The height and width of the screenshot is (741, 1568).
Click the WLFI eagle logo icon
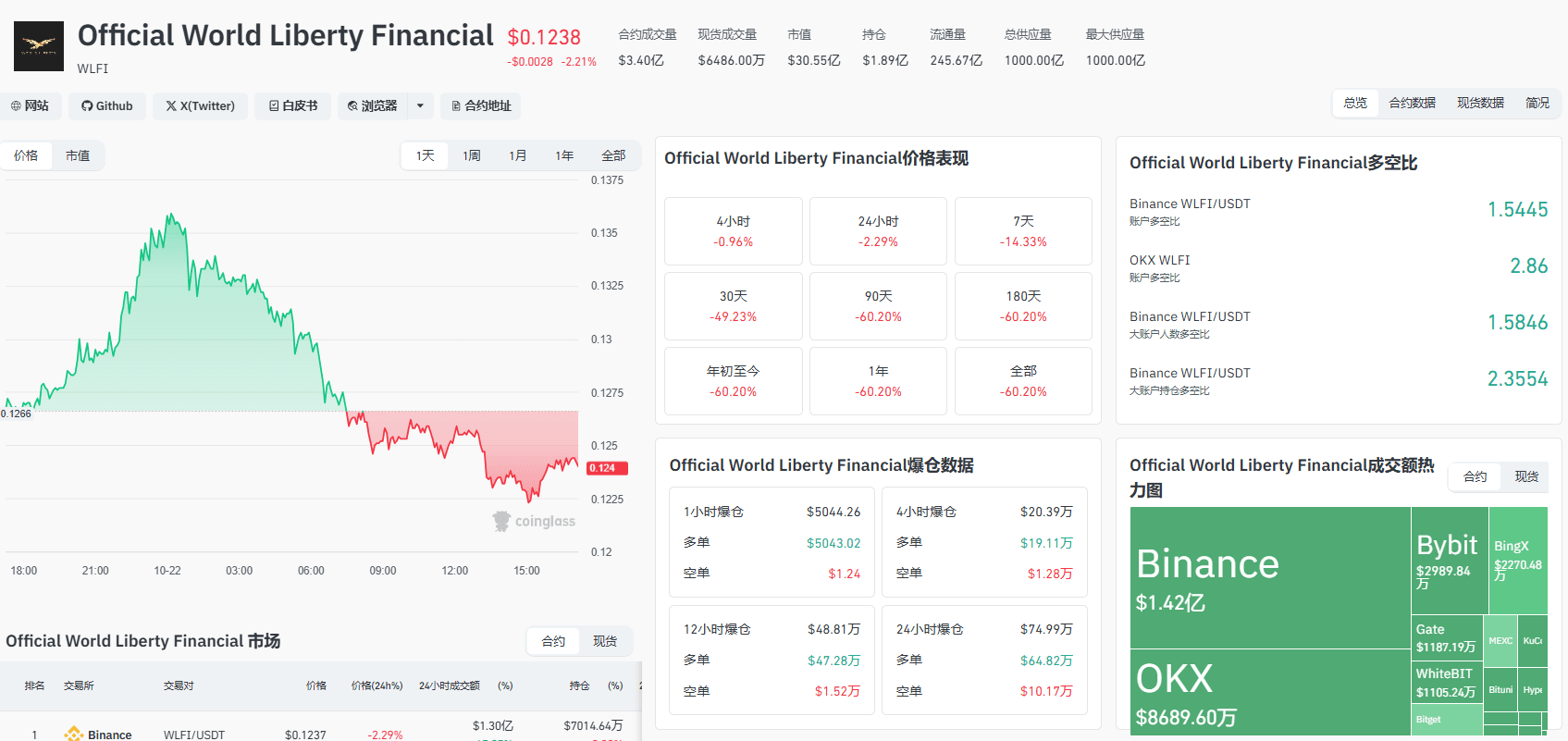[39, 46]
